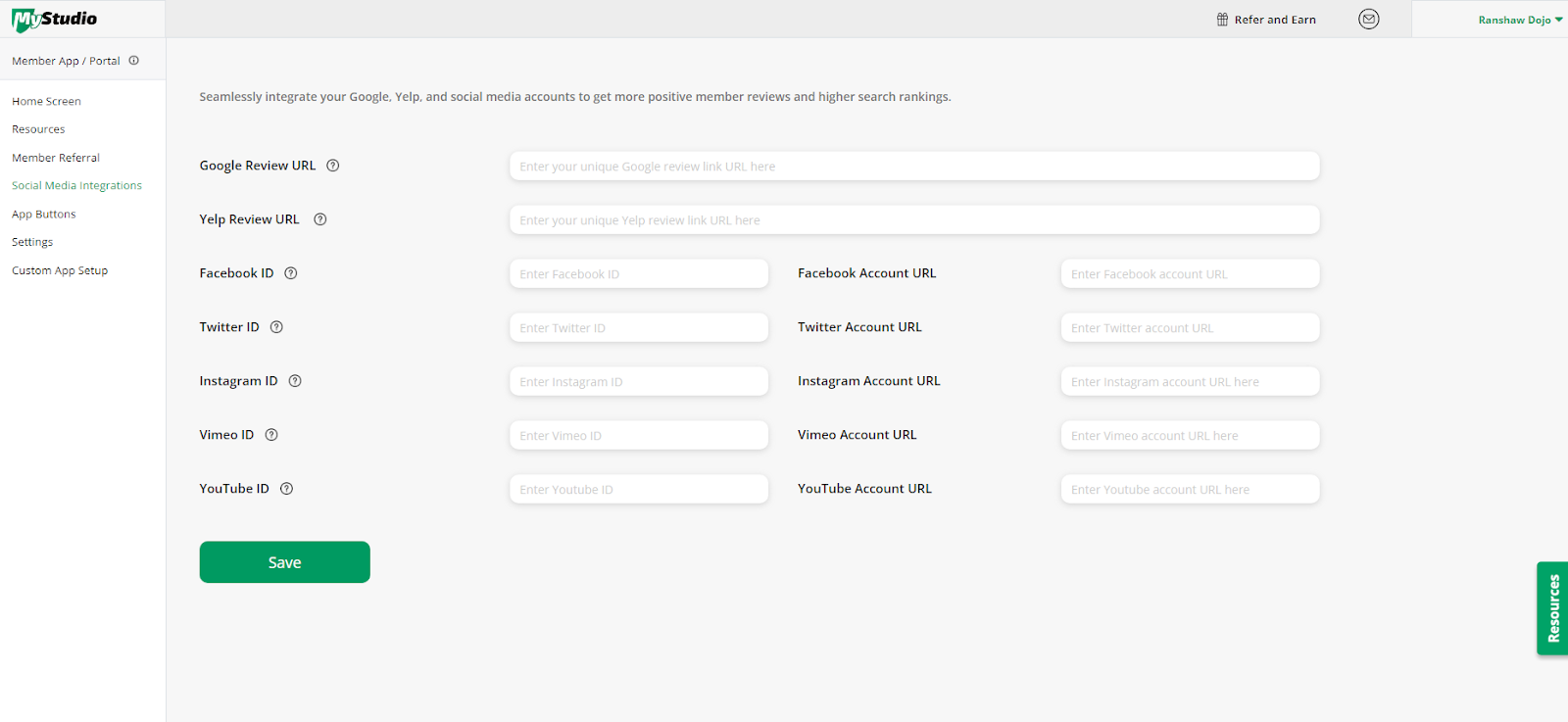Image resolution: width=1568 pixels, height=722 pixels.
Task: Click the YouTube ID help icon
Action: (287, 489)
